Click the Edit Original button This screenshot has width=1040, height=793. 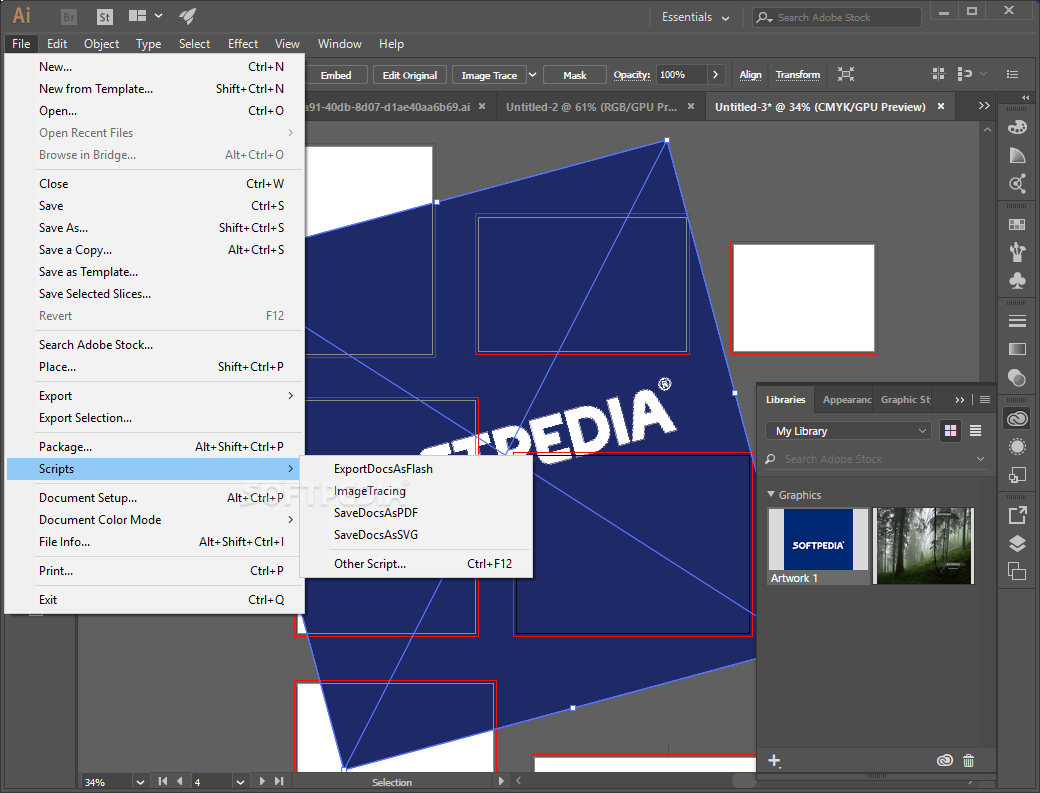point(410,75)
